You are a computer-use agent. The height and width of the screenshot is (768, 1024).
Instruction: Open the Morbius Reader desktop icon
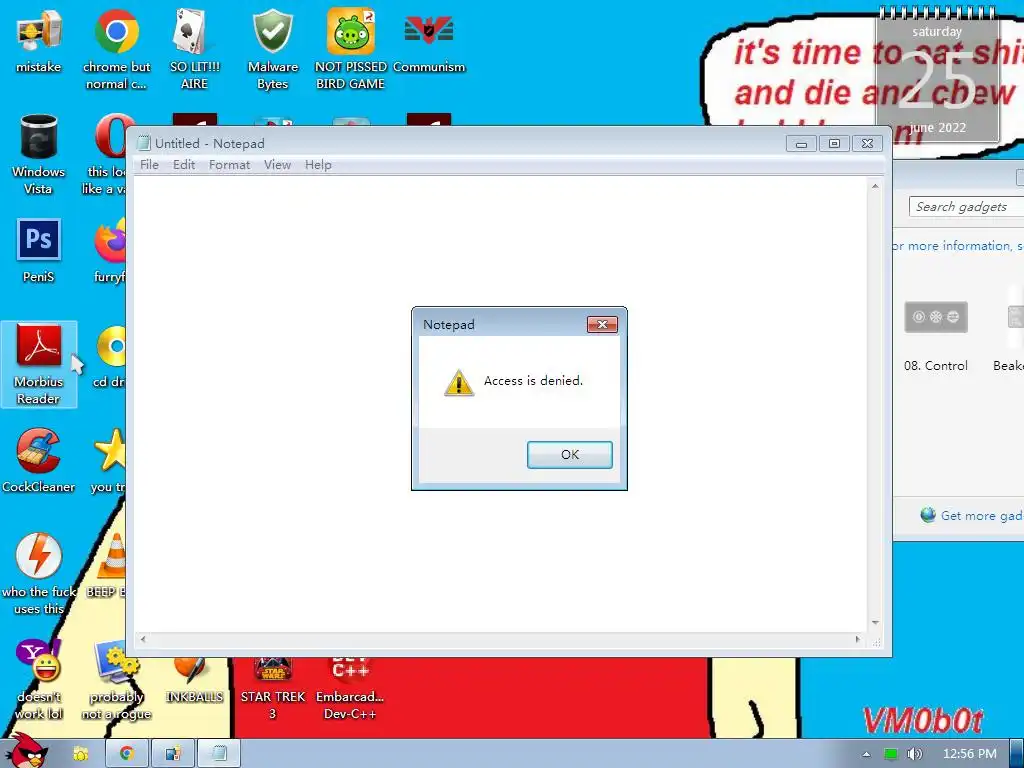coord(39,364)
